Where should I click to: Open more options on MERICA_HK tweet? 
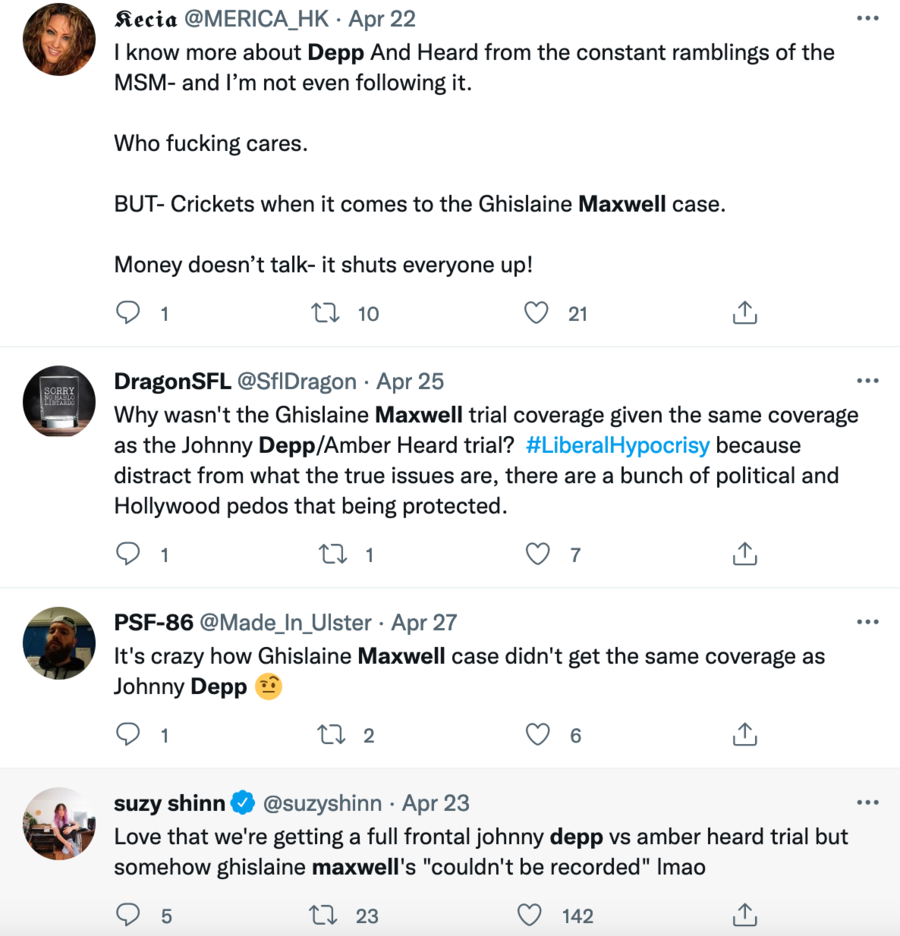pos(867,20)
